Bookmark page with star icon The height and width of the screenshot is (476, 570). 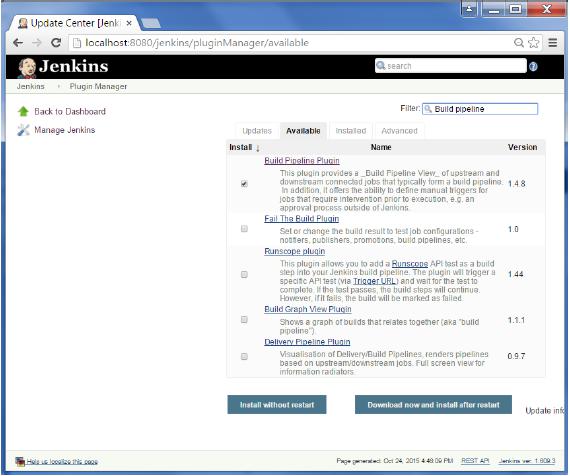tap(534, 43)
